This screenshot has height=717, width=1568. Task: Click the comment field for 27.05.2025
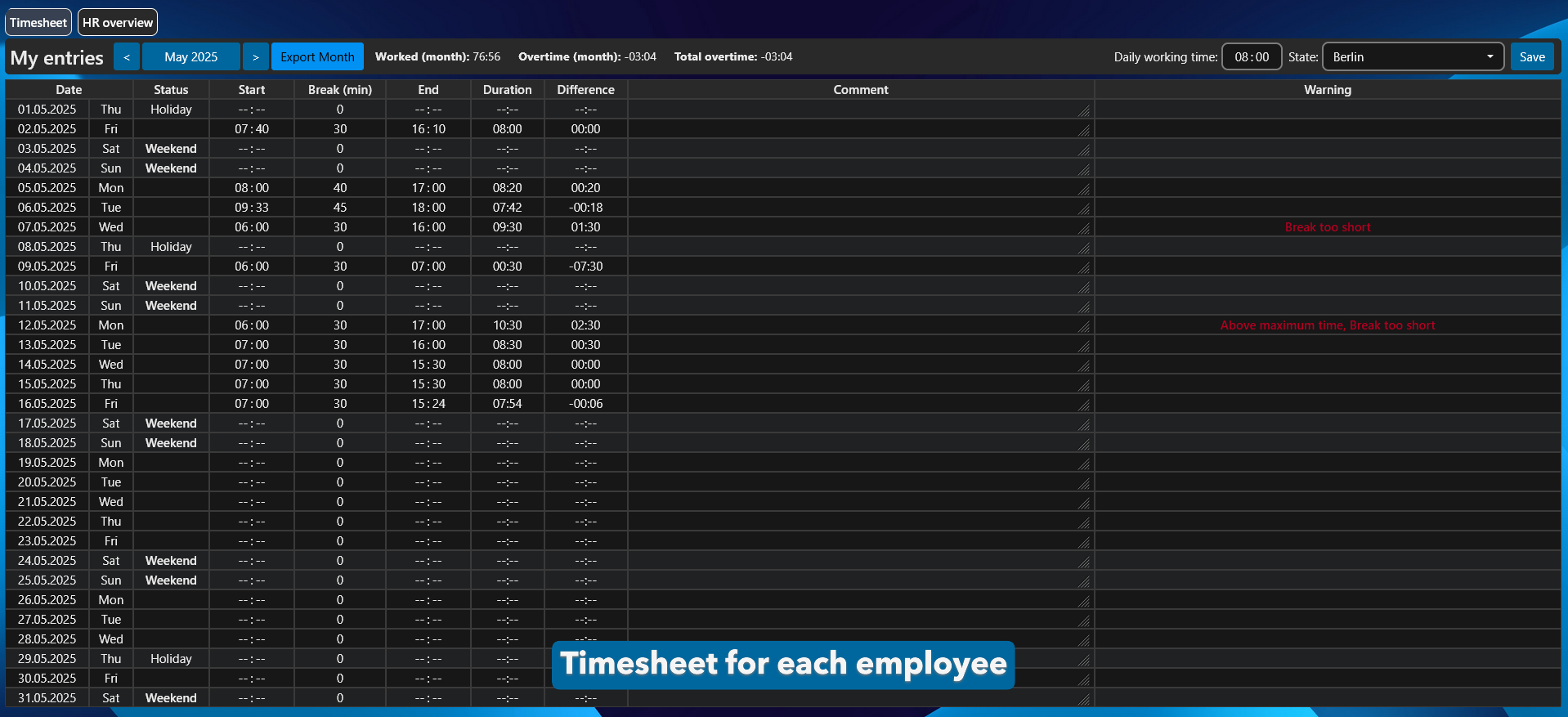(x=861, y=620)
